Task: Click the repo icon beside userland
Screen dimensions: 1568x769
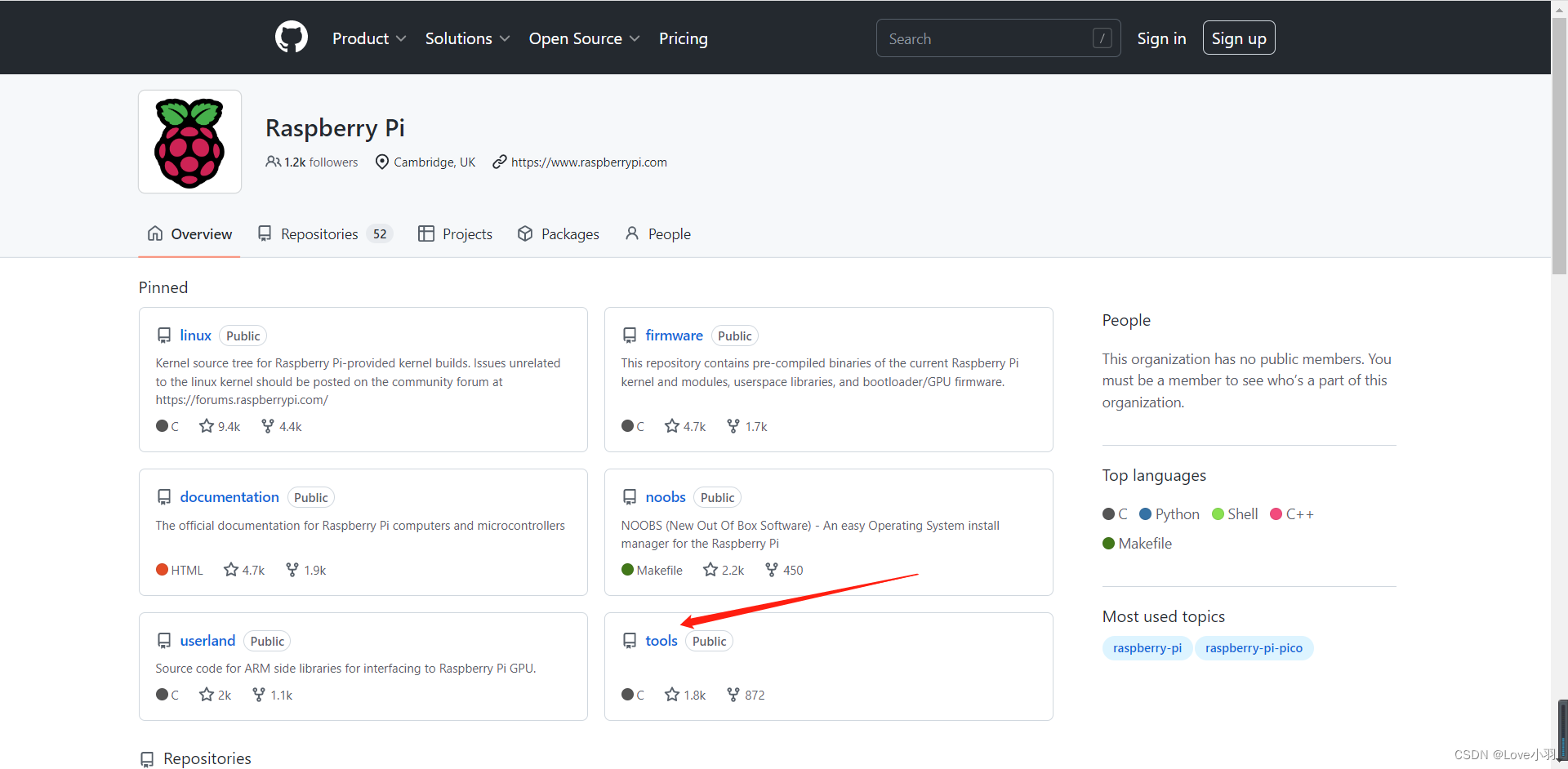Action: [x=164, y=641]
